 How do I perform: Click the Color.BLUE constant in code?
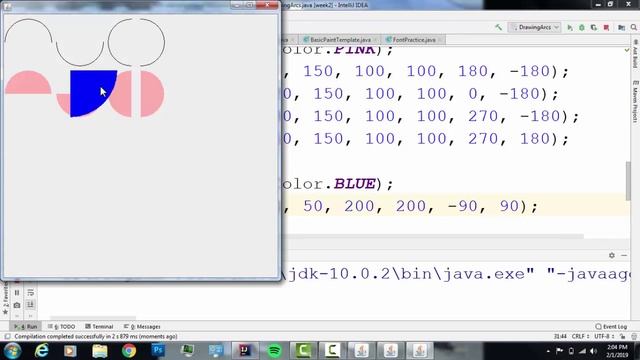coord(355,184)
